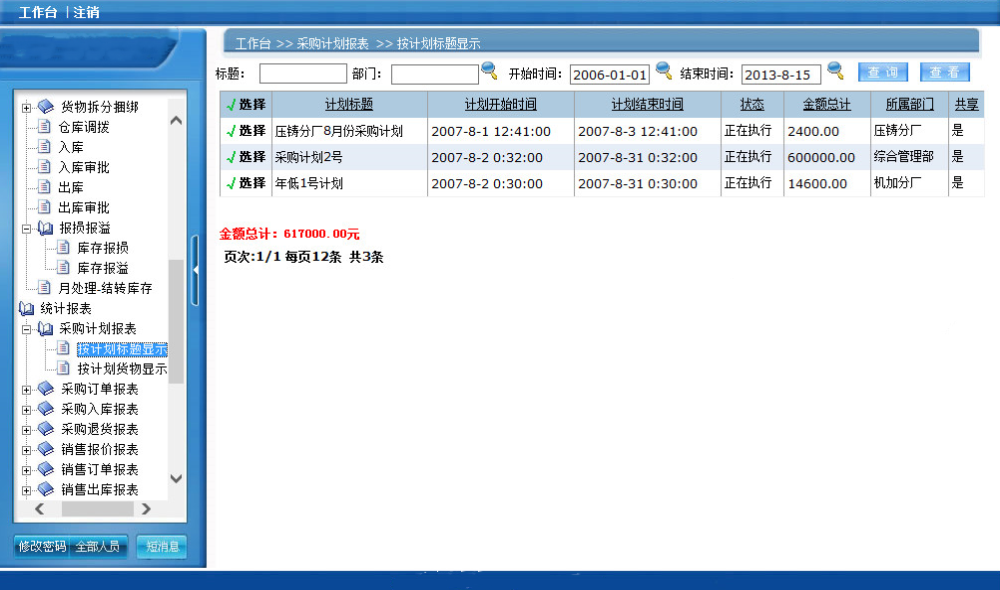Click the book icon beside 销售订单报表
This screenshot has width=1000, height=590.
[x=45, y=469]
